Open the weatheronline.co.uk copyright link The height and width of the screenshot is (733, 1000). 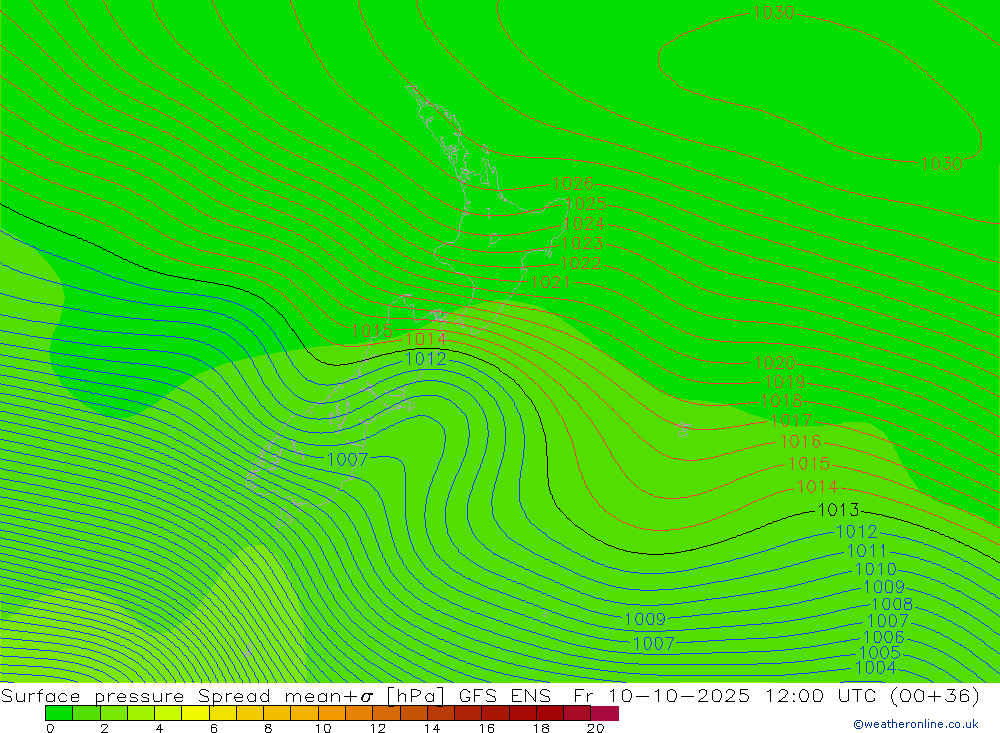916,724
